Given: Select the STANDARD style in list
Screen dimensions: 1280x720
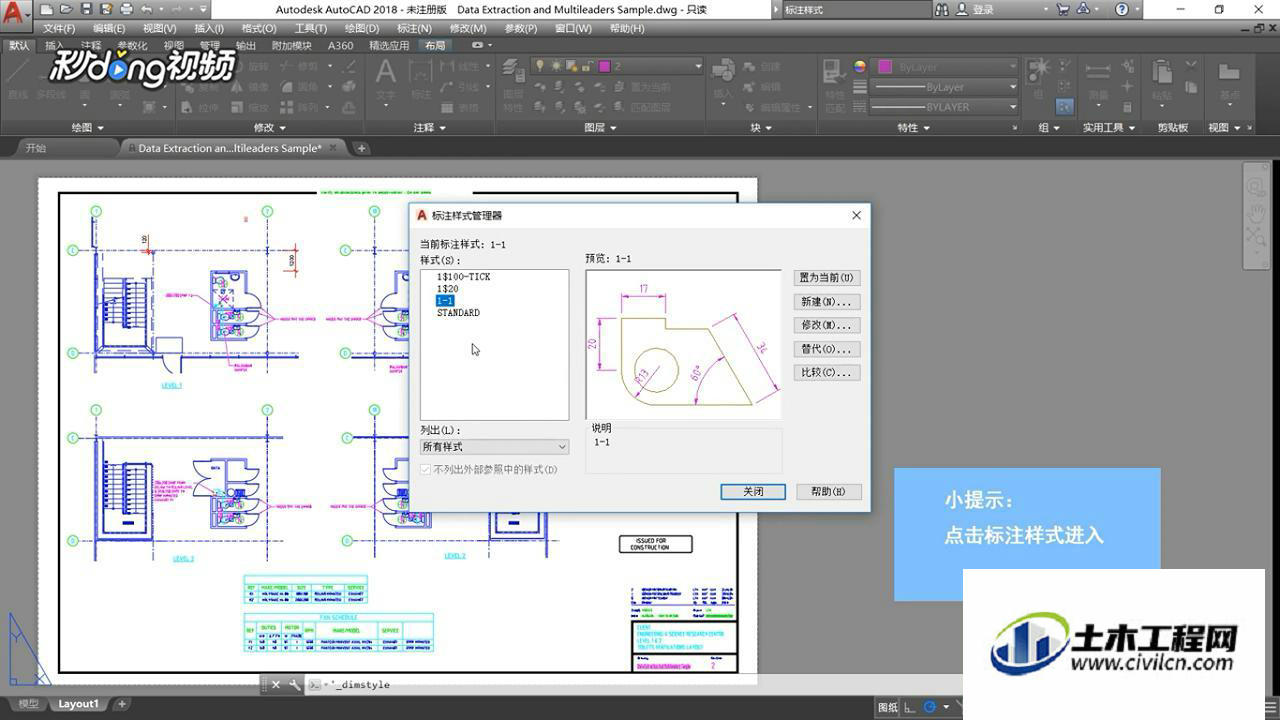Looking at the screenshot, I should point(458,313).
